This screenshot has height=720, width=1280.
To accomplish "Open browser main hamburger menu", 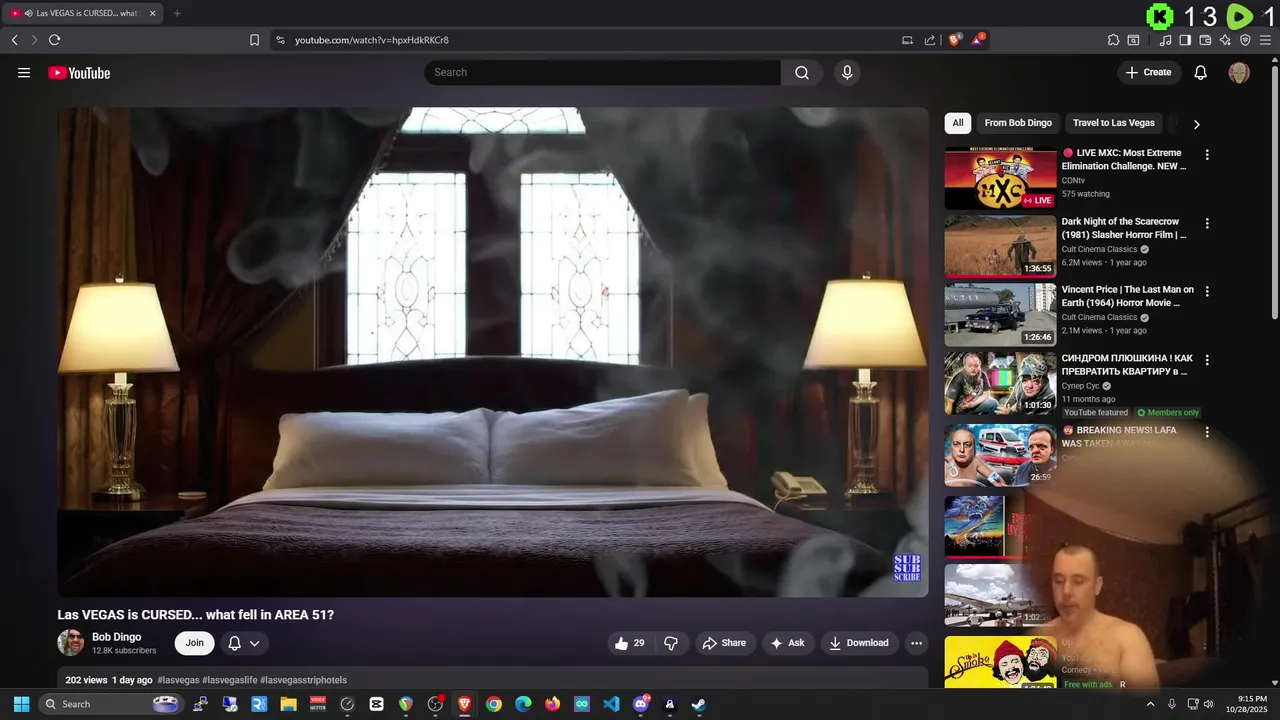I will click(x=1266, y=40).
